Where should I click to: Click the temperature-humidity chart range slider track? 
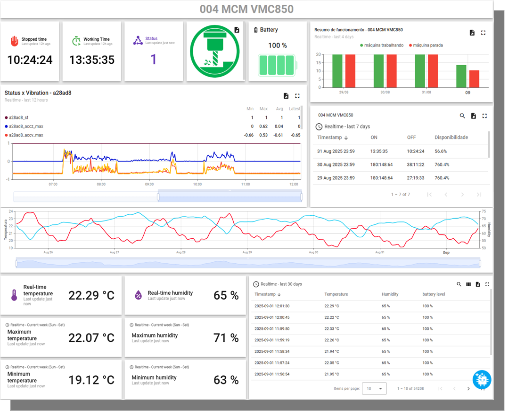248,263
